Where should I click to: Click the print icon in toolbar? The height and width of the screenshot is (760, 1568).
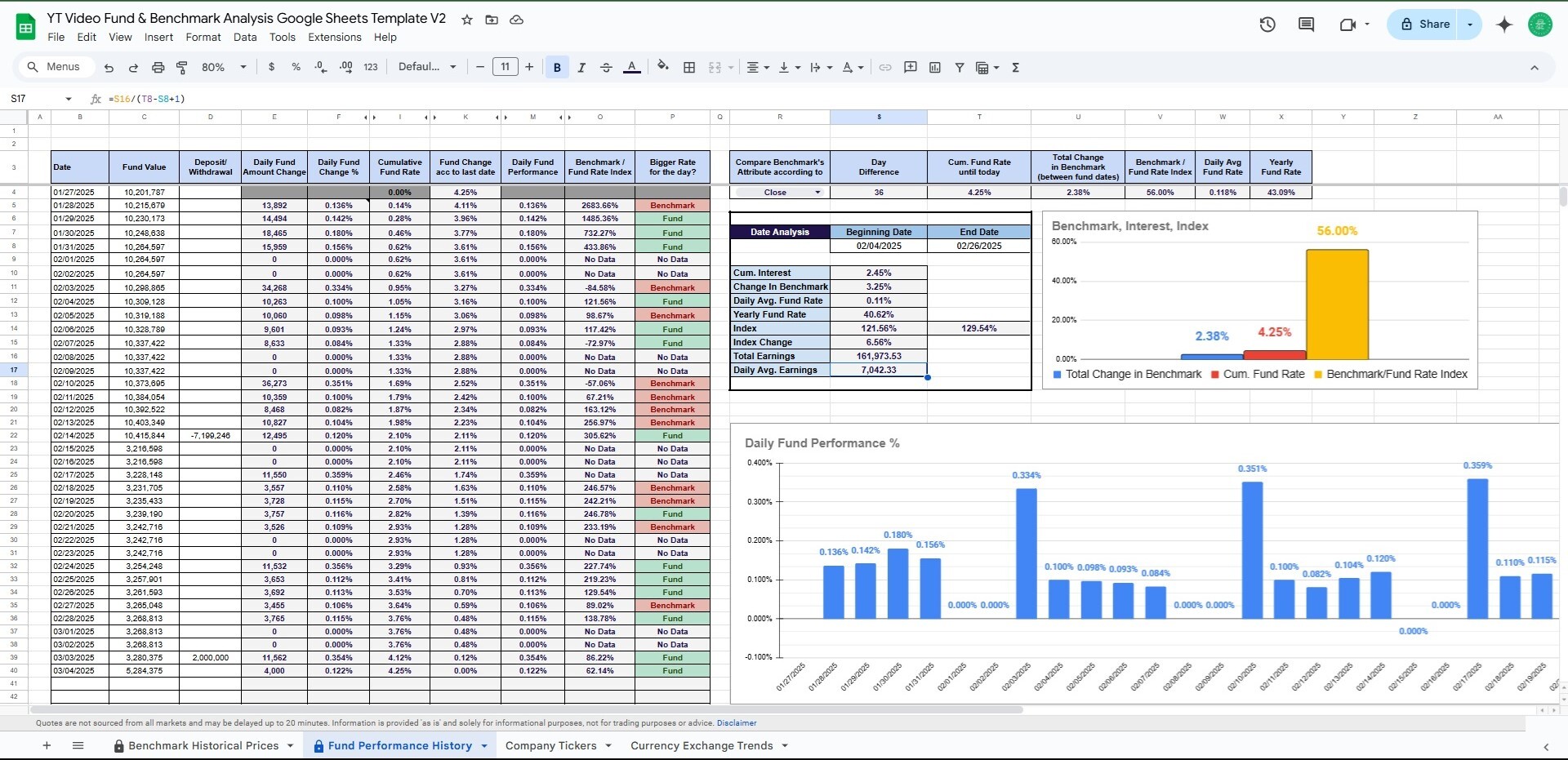pos(158,68)
